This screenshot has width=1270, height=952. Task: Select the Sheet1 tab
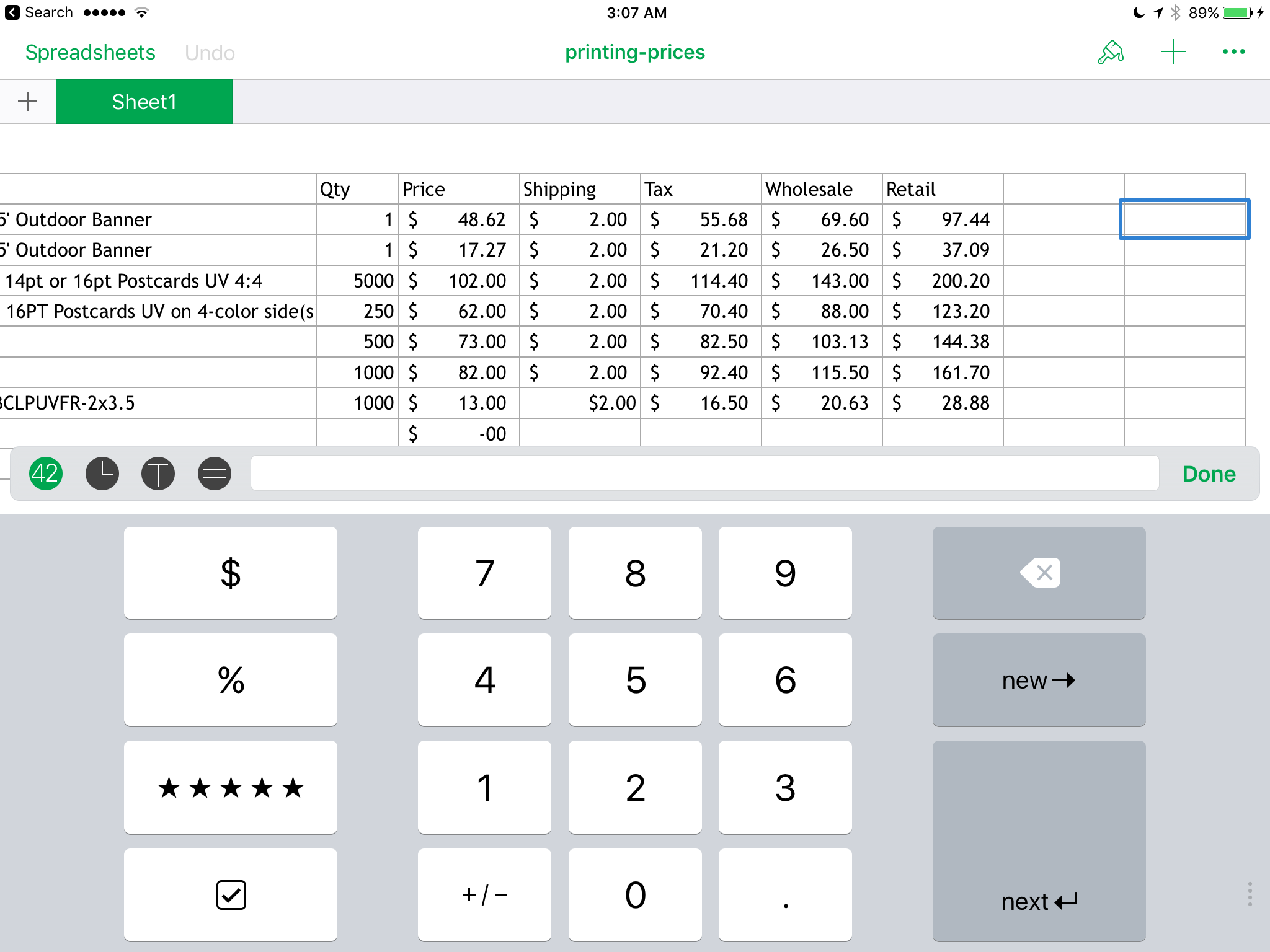pos(144,101)
